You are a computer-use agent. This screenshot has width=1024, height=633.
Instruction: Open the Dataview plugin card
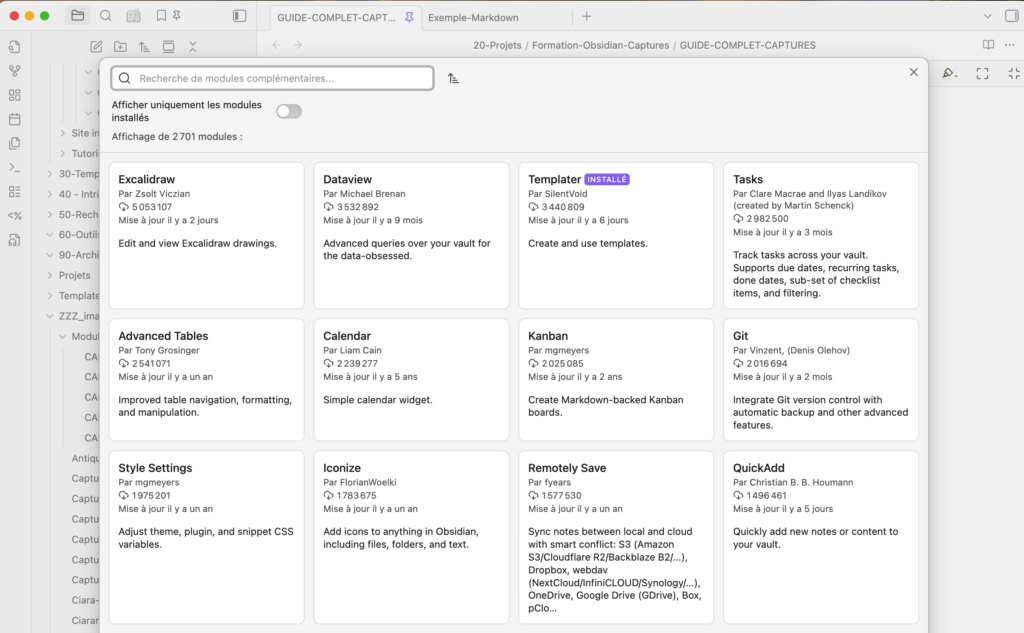[411, 235]
